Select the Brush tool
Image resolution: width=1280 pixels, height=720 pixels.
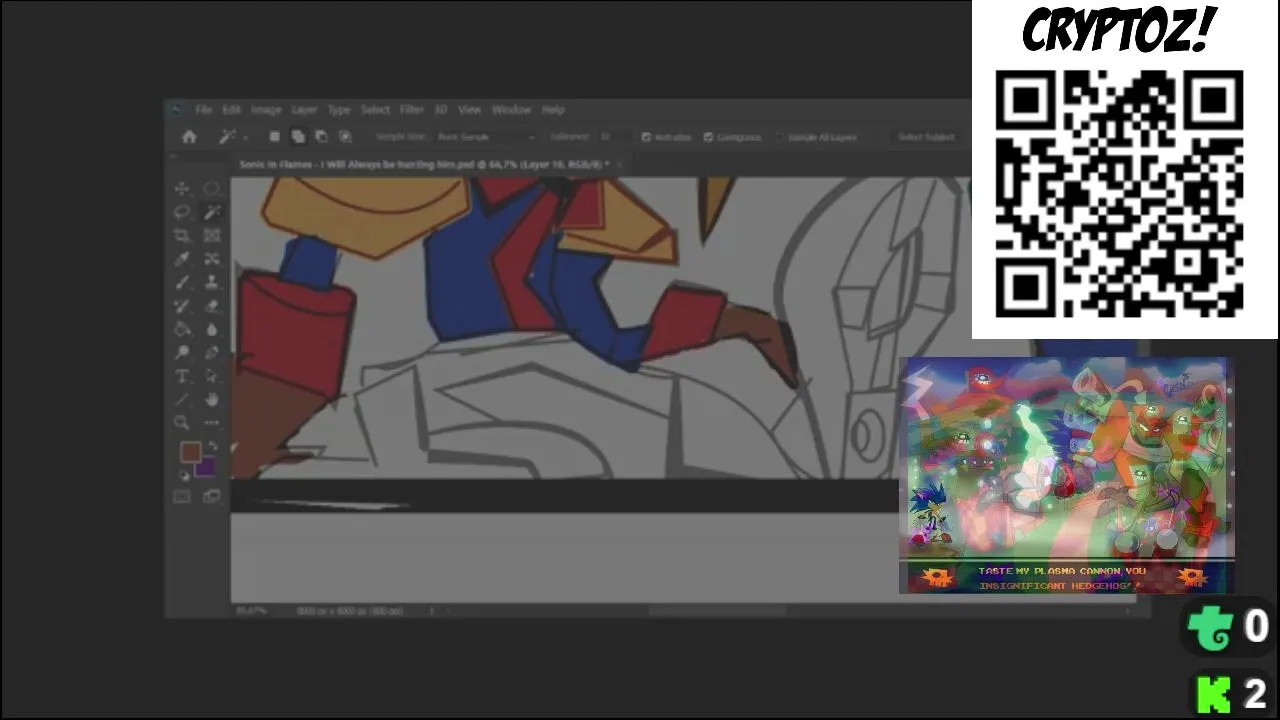pyautogui.click(x=182, y=283)
